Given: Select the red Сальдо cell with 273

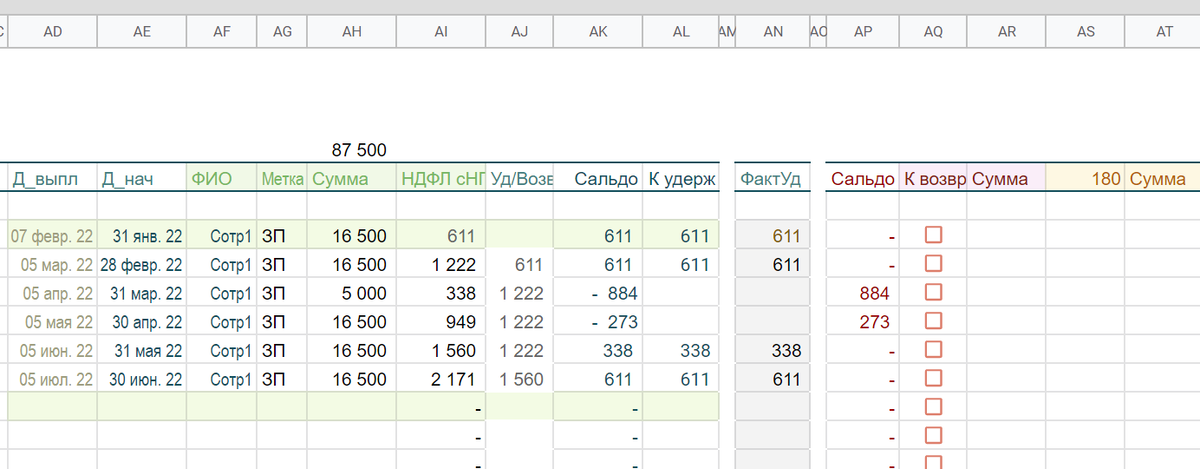Looking at the screenshot, I should coord(863,322).
